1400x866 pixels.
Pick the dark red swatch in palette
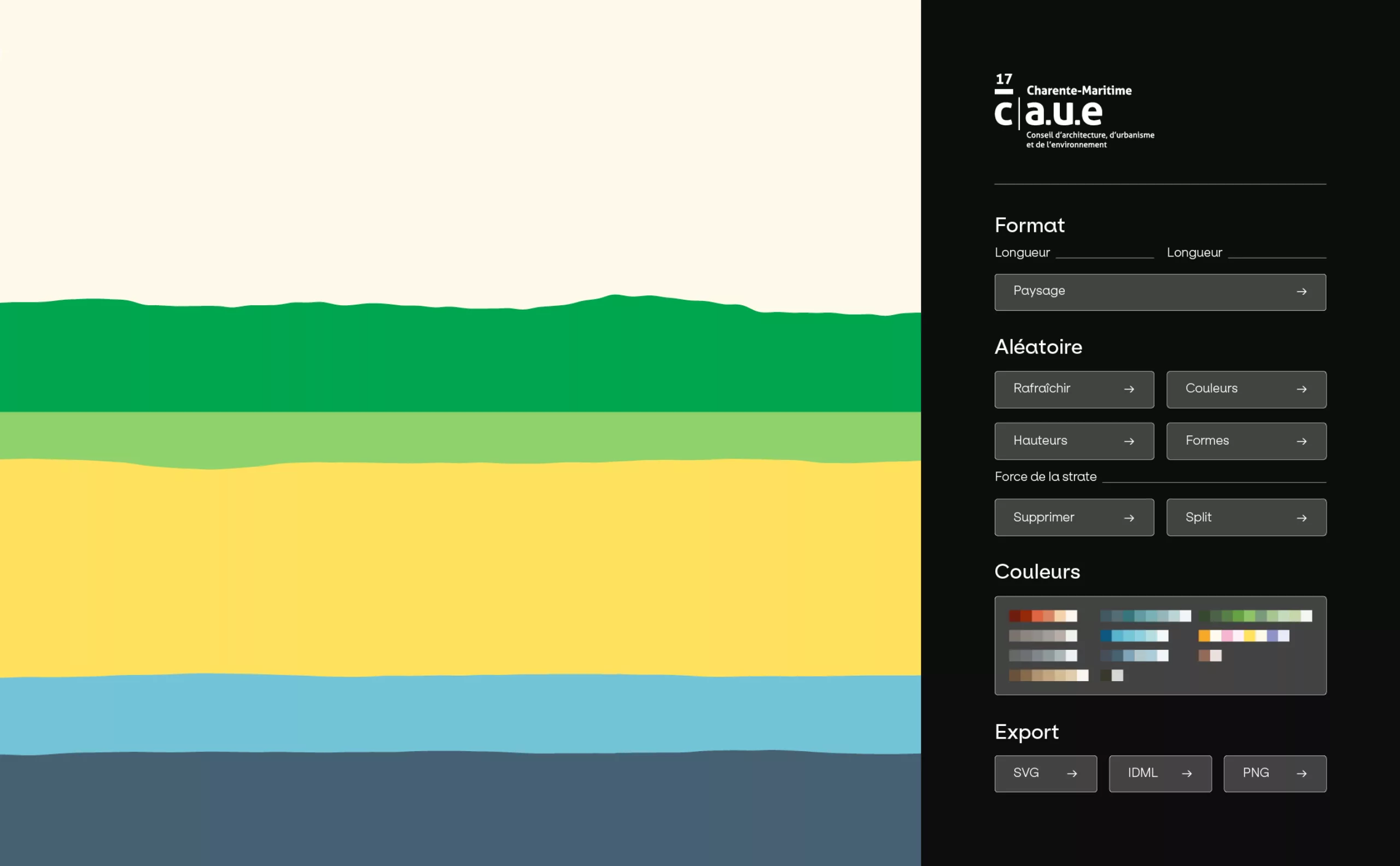[x=1014, y=617]
